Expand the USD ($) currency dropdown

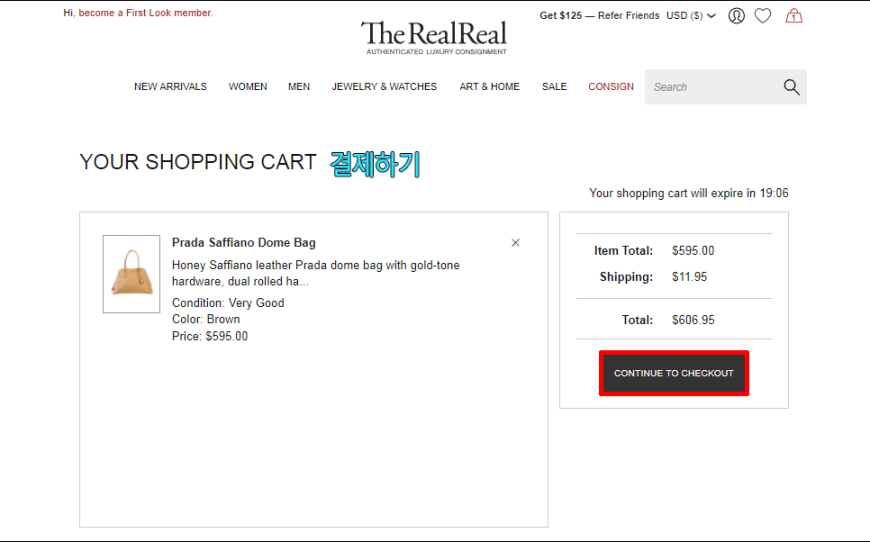pos(691,16)
